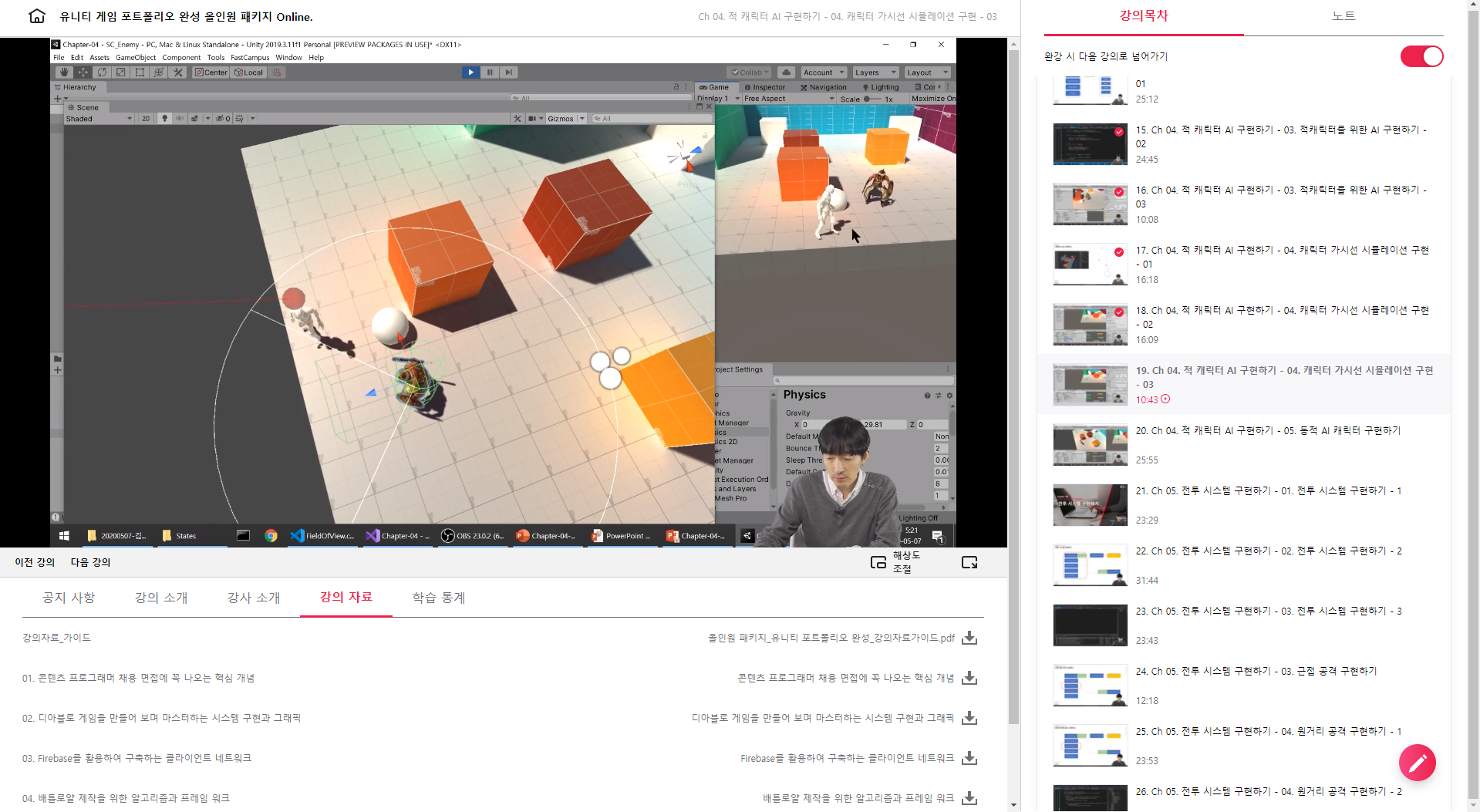Open Scene camera settings icon

point(533,119)
